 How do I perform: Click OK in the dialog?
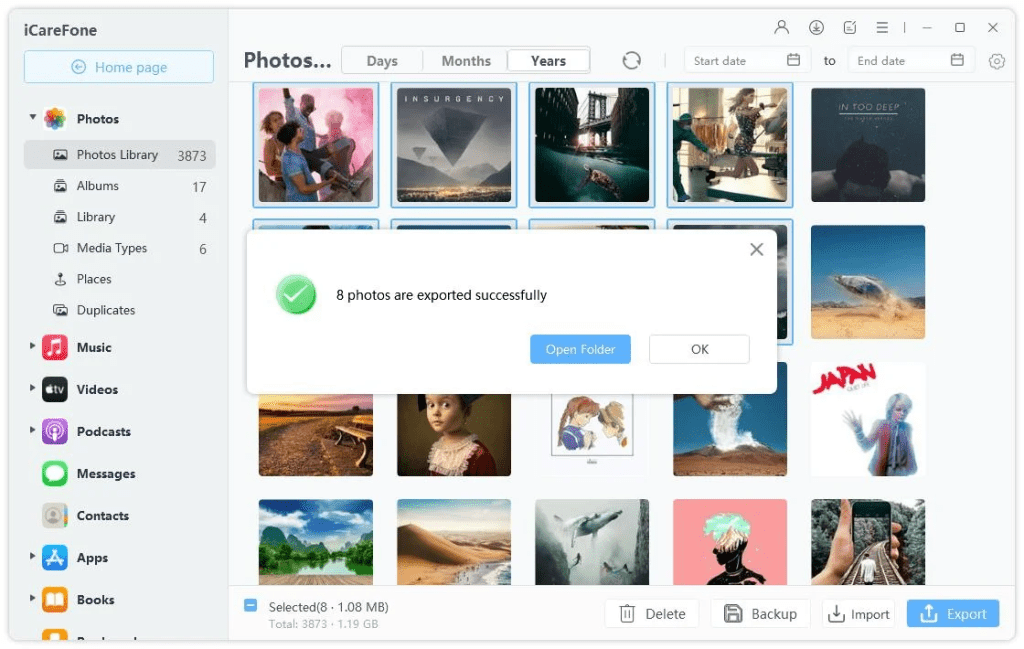pos(699,349)
